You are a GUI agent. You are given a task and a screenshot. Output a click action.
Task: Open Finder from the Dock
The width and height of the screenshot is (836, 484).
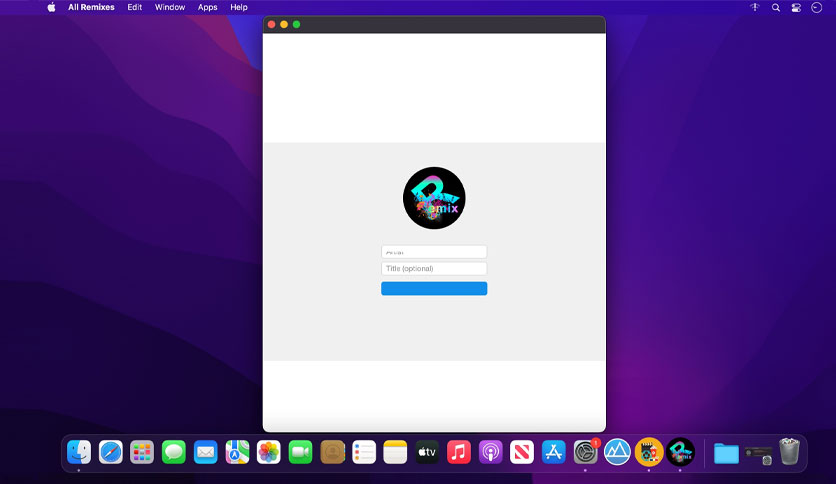(79, 453)
